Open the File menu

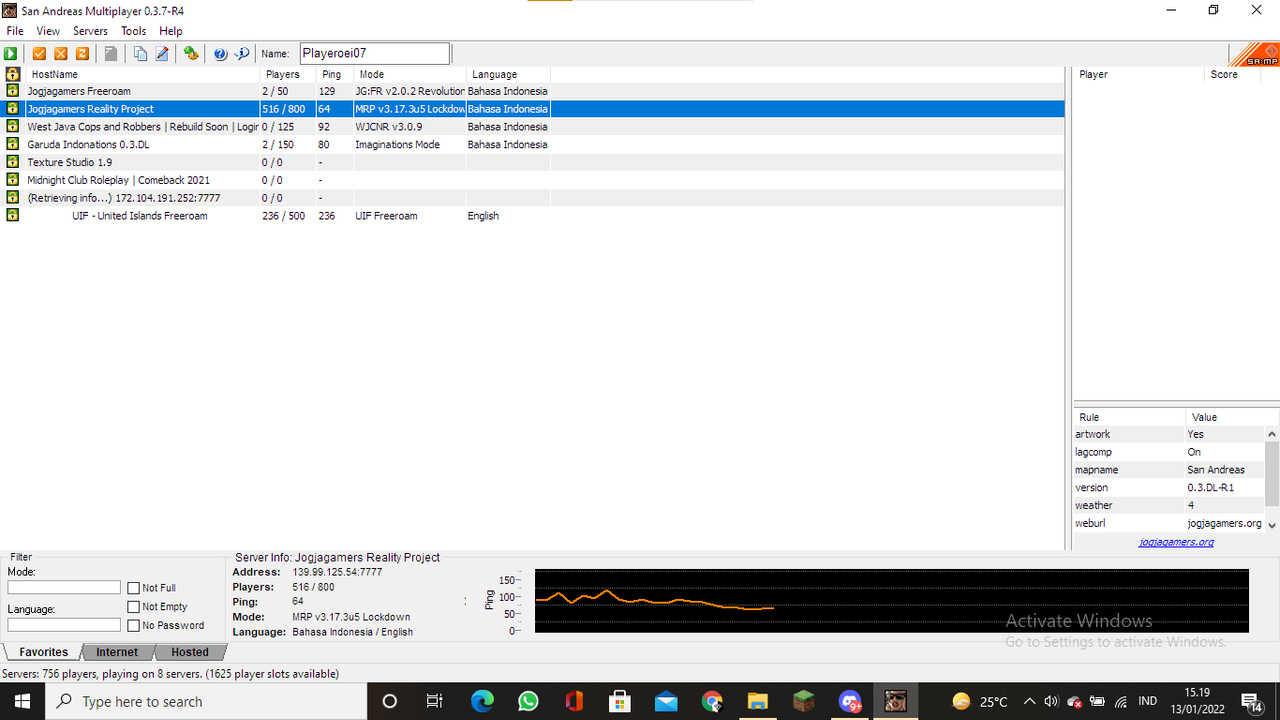[x=15, y=31]
